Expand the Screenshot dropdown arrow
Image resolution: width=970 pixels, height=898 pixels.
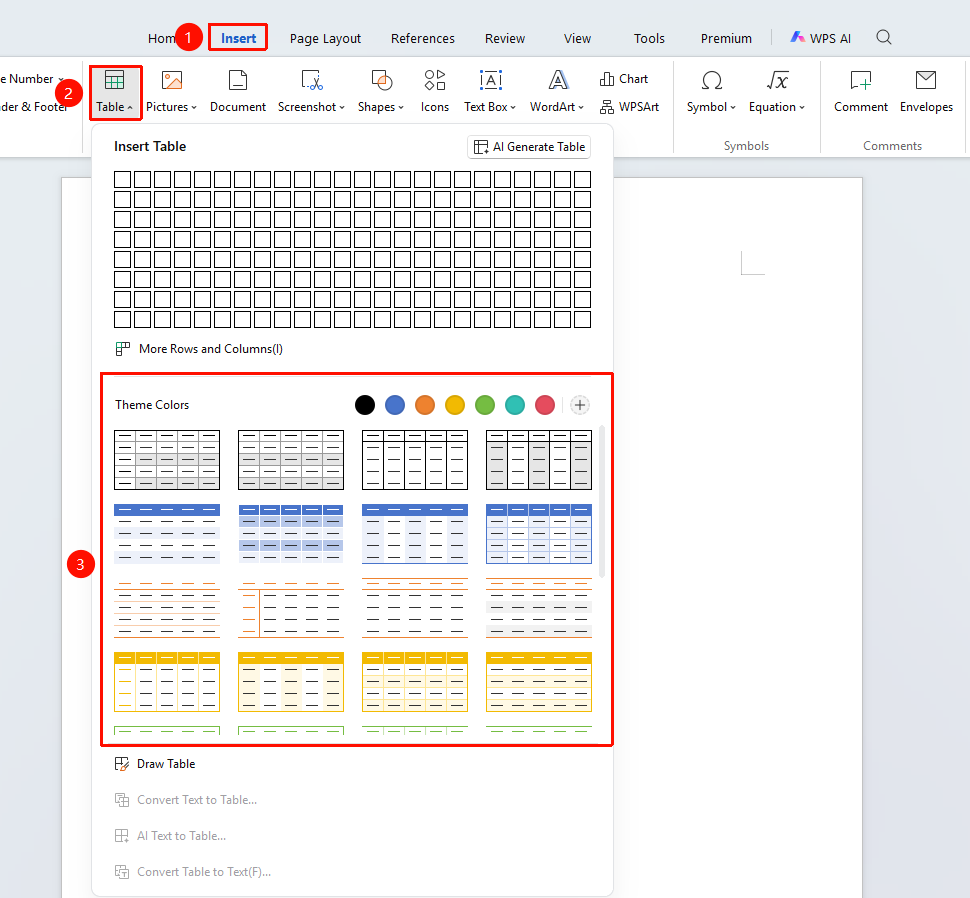click(341, 108)
